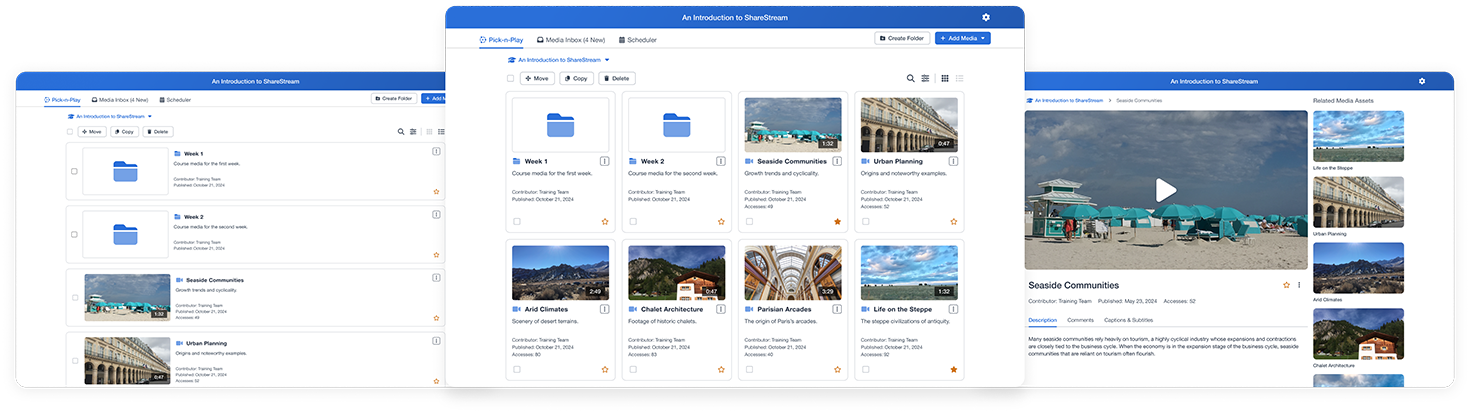
Task: Open Life on the Steppe related thumbnail
Action: [x=1358, y=136]
